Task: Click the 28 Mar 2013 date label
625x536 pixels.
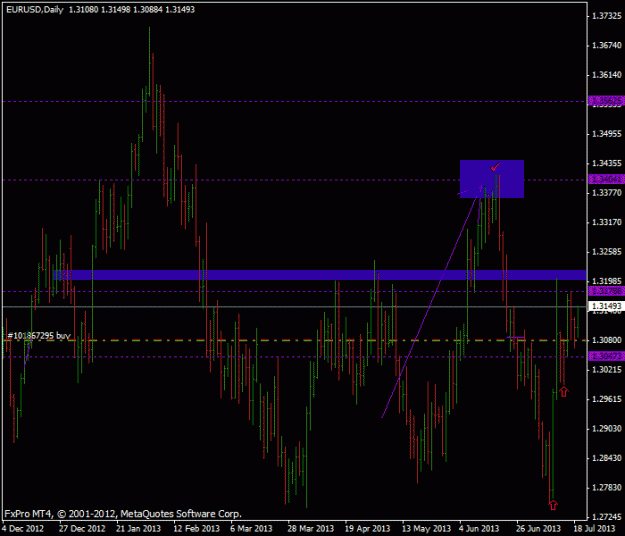Action: (311, 528)
